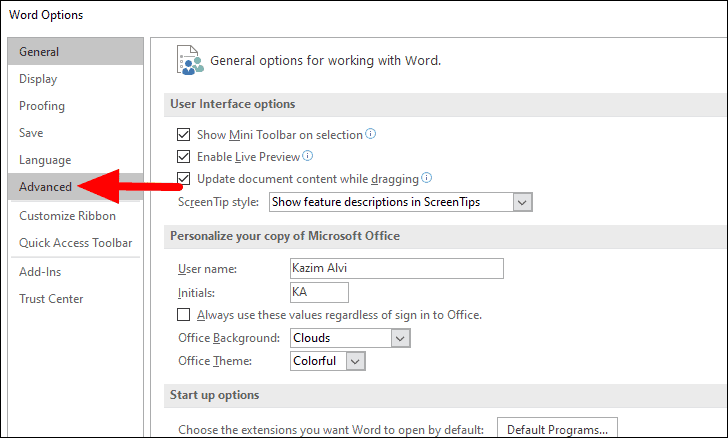
Task: Select Quick Access Toolbar category
Action: [76, 243]
